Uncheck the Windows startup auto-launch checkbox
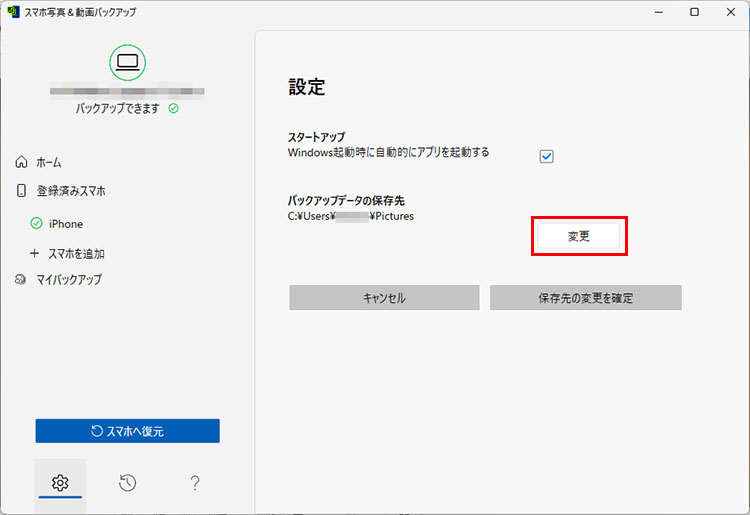Image resolution: width=750 pixels, height=515 pixels. pos(546,156)
